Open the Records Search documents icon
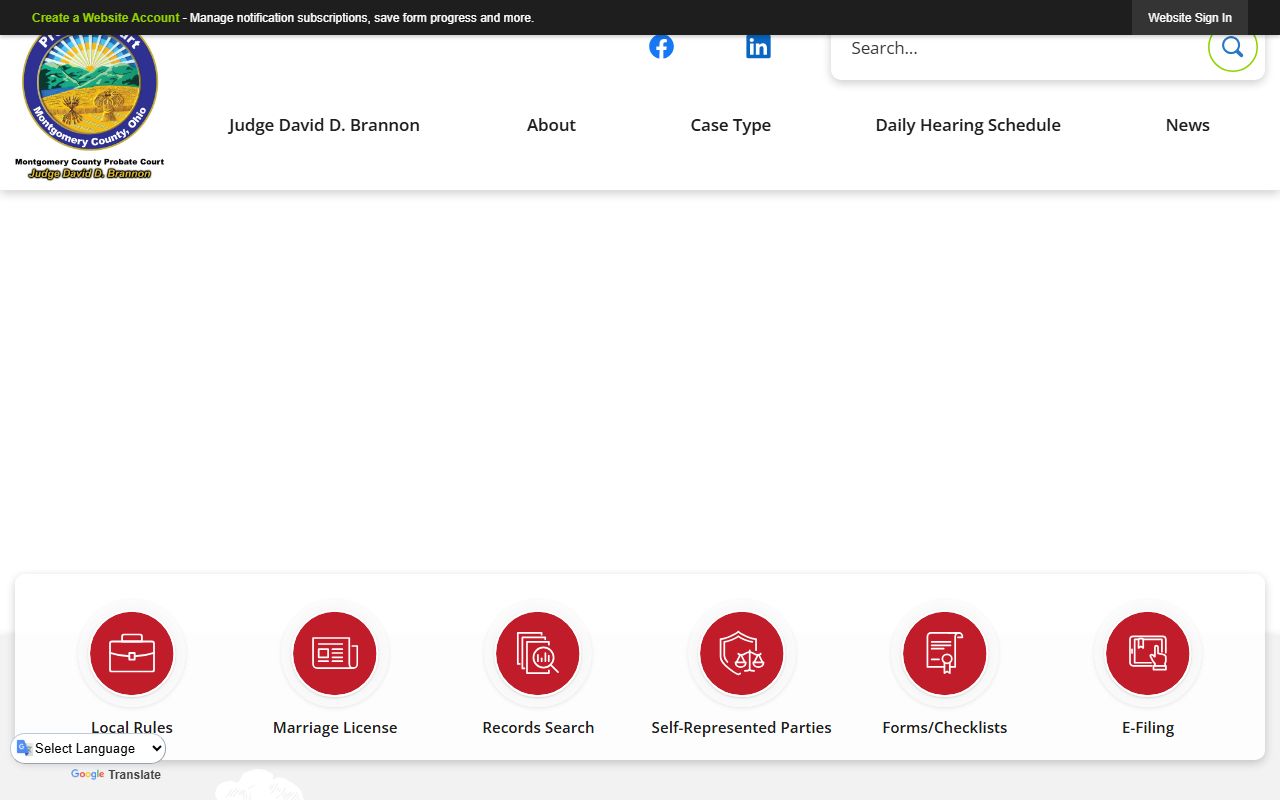Viewport: 1280px width, 800px height. click(538, 653)
